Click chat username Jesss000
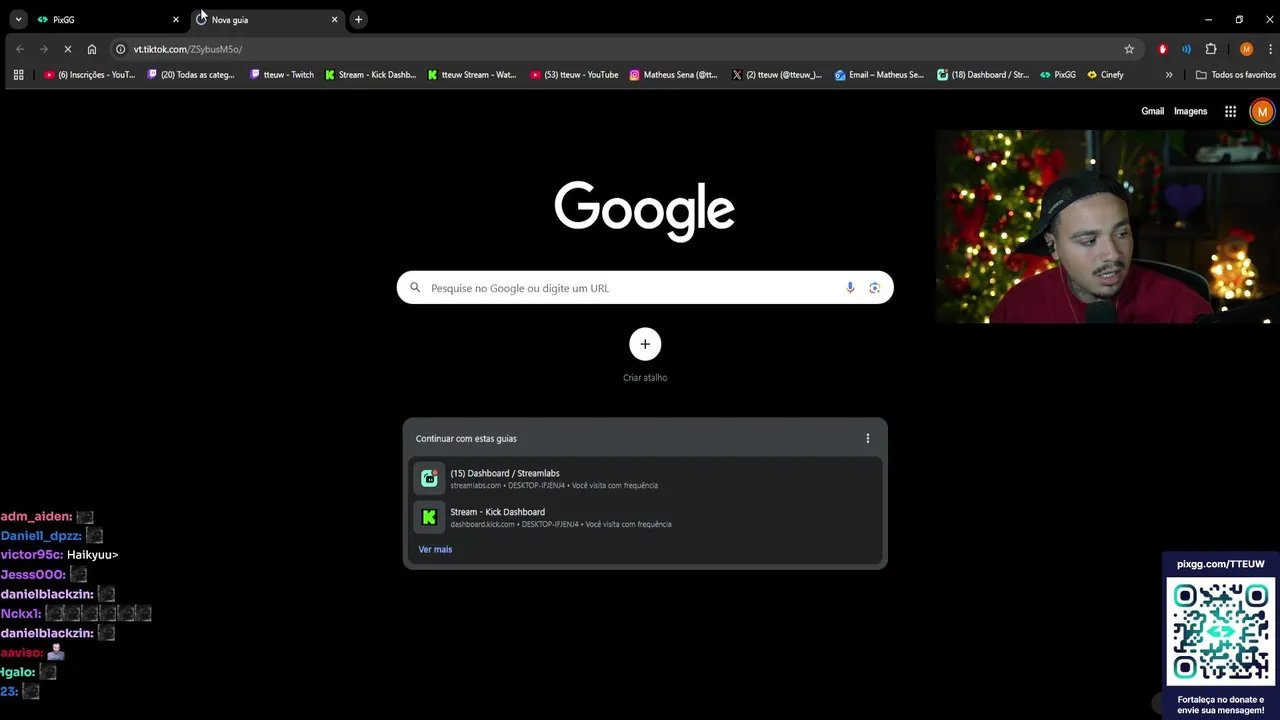 point(33,575)
